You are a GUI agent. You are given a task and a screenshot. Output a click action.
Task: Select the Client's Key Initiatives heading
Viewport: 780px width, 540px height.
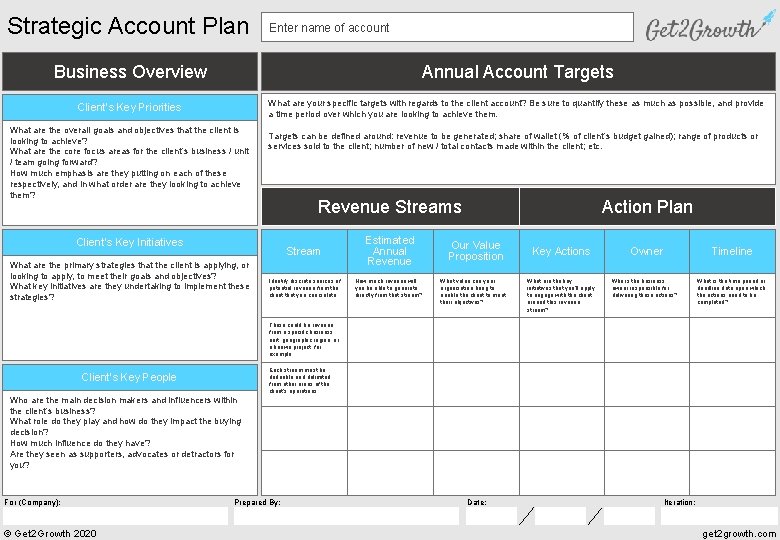tap(130, 242)
